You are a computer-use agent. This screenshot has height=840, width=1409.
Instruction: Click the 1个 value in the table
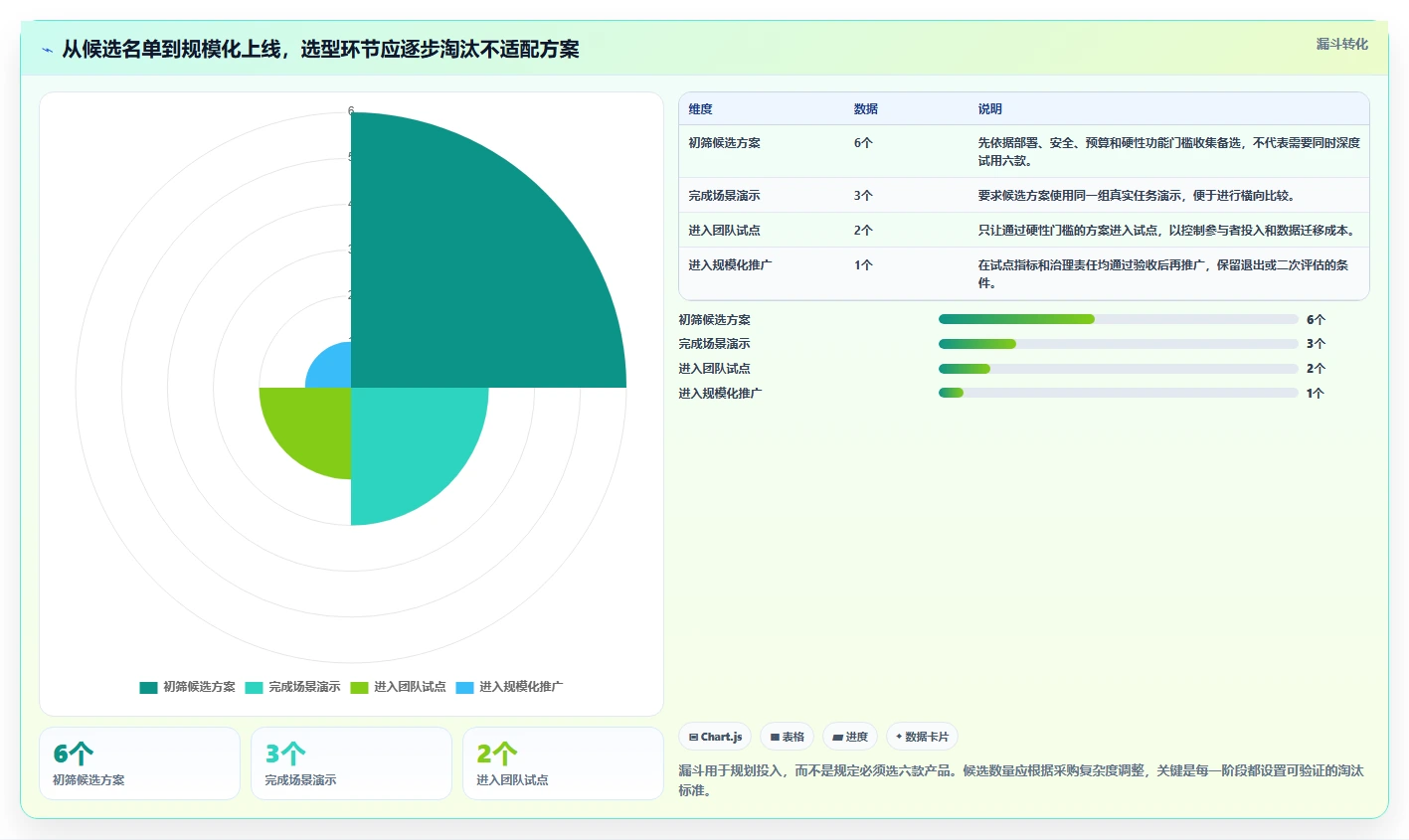coord(863,265)
